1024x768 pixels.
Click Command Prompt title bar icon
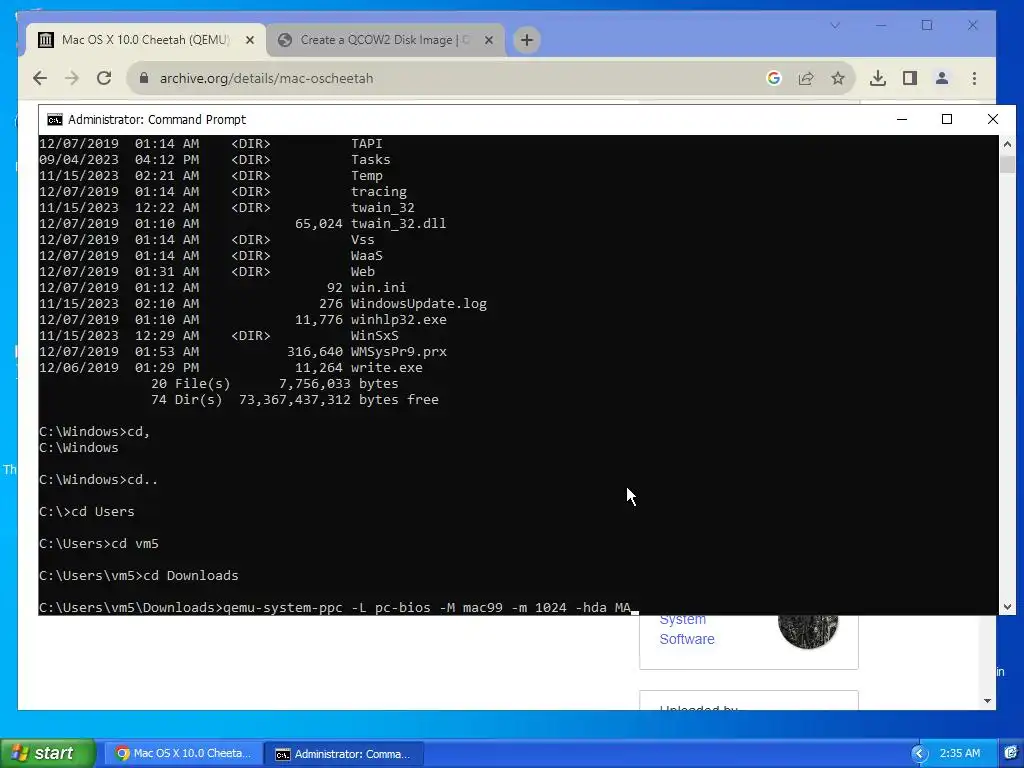pyautogui.click(x=55, y=120)
